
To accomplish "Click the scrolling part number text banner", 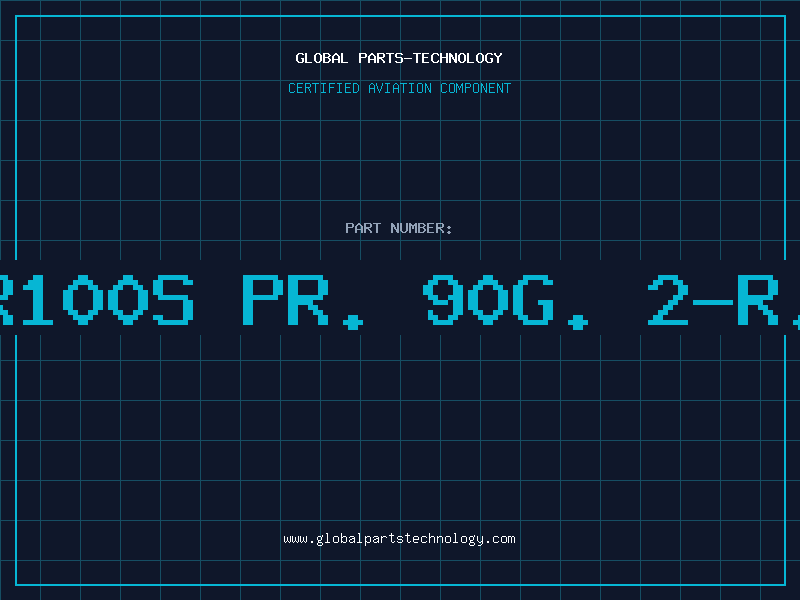I will click(400, 298).
